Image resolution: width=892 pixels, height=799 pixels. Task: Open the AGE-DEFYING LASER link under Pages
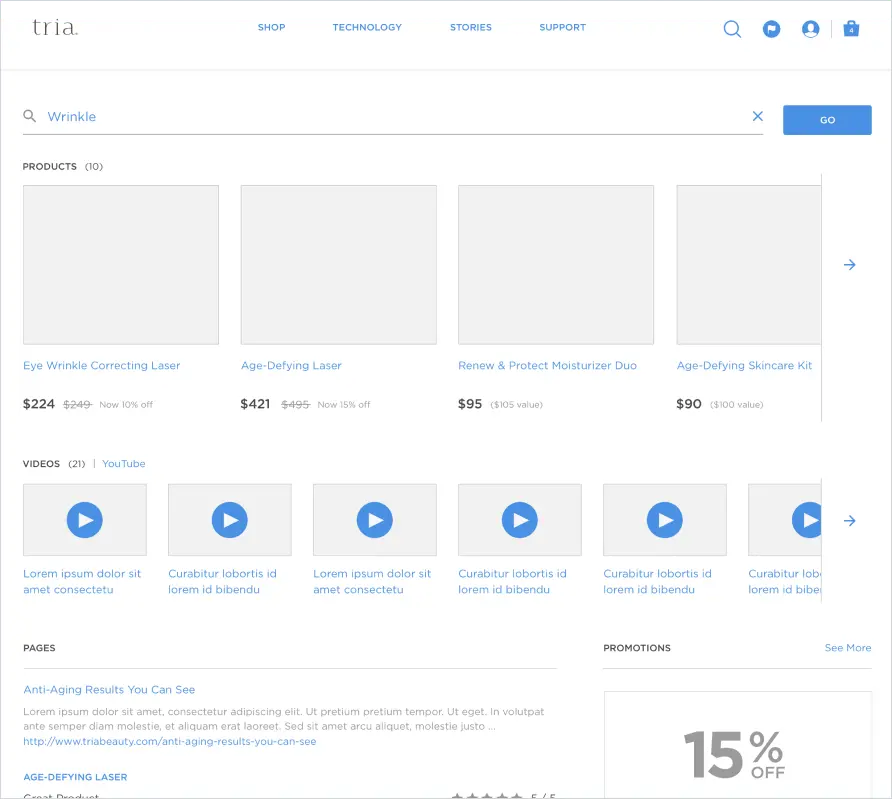tap(75, 777)
